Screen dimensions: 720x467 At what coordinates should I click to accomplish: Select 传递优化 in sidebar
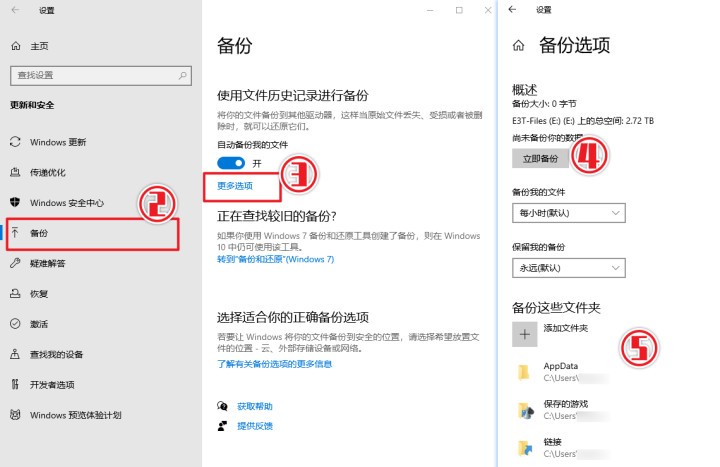pos(48,172)
